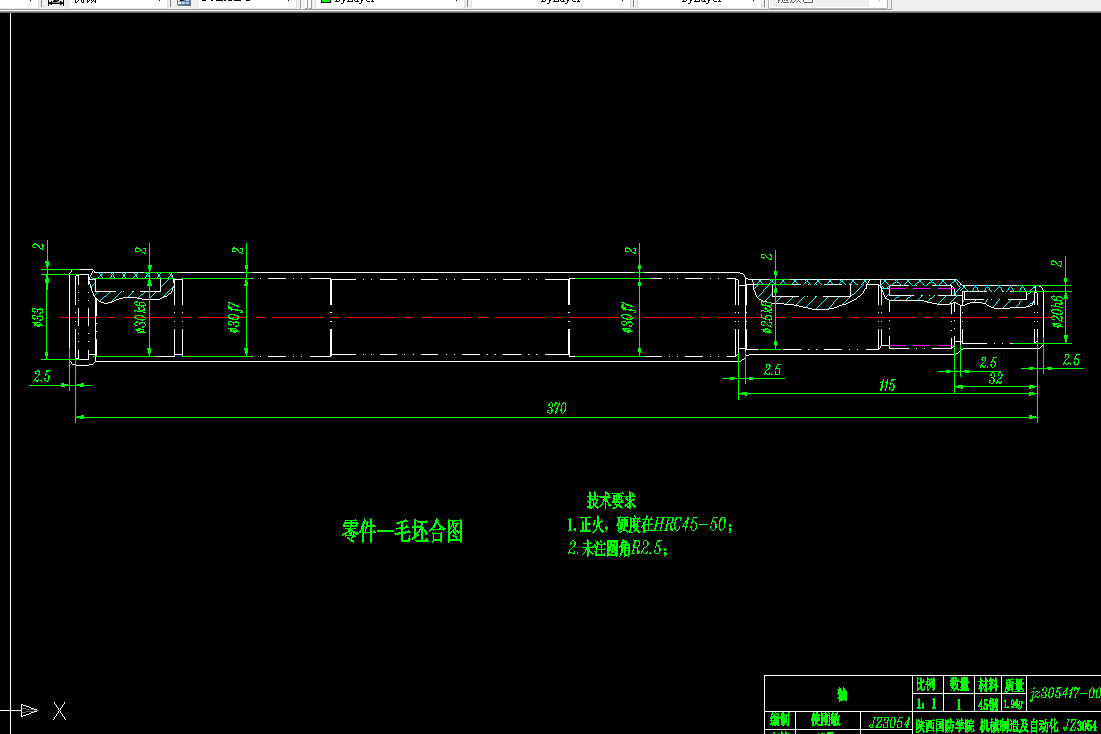Pick the φ30k6 diameter dimension
Image resolution: width=1101 pixels, height=734 pixels.
click(140, 317)
